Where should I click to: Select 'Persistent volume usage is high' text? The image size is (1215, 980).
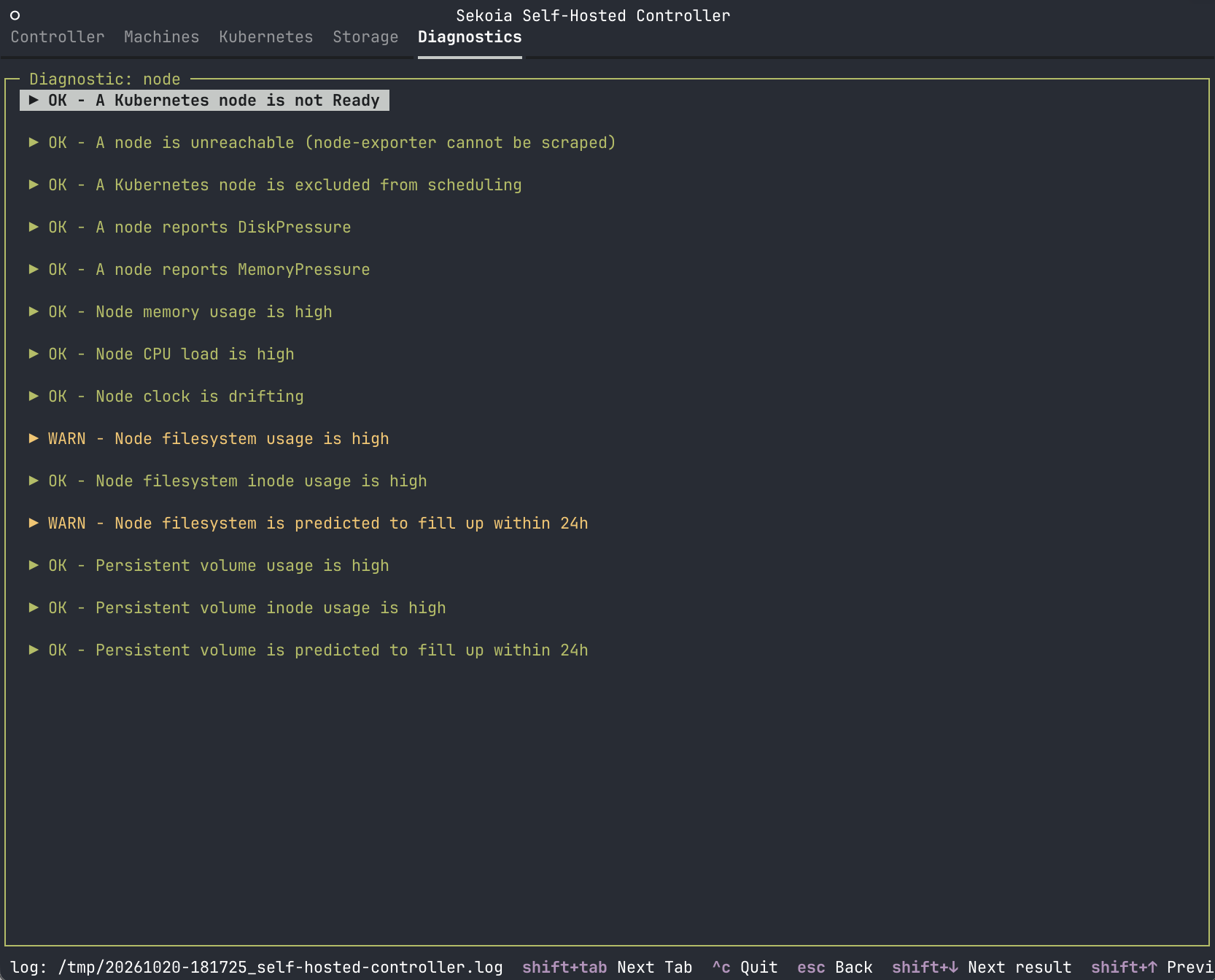[242, 566]
